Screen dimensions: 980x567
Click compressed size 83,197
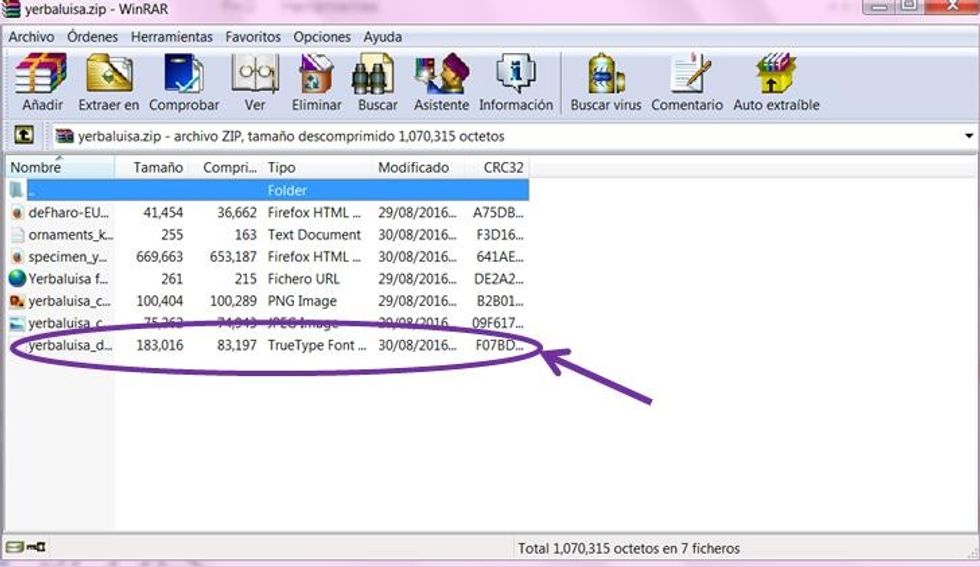point(236,345)
